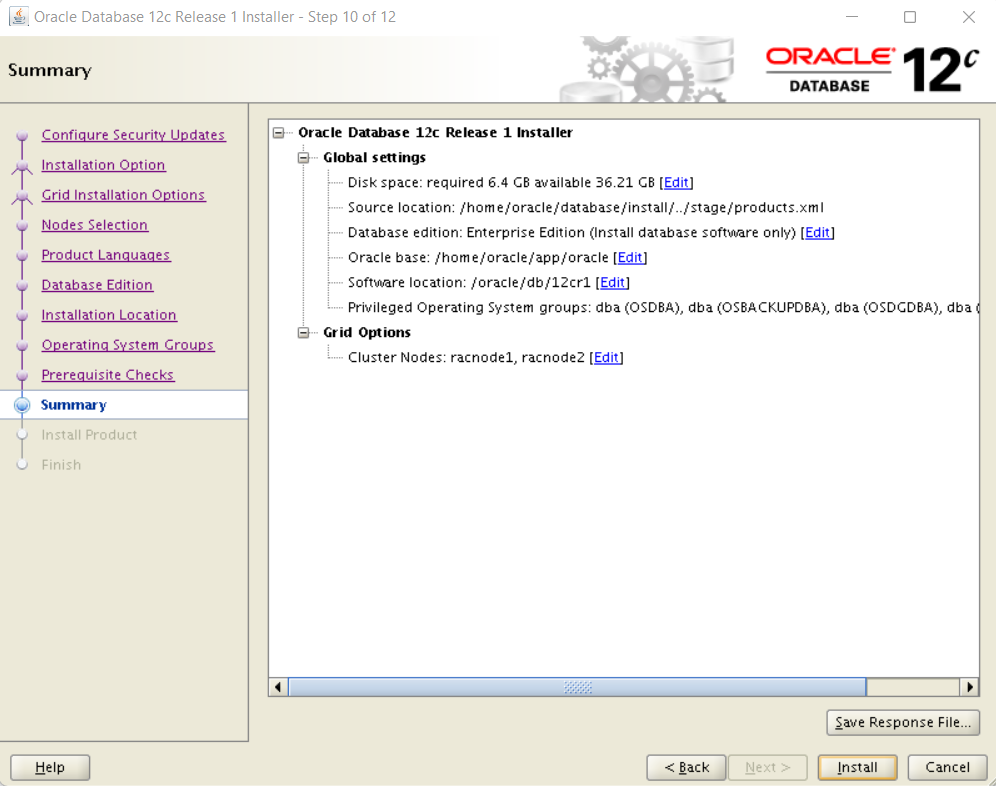Click the Configure Security Updates step bullet

[x=22, y=135]
